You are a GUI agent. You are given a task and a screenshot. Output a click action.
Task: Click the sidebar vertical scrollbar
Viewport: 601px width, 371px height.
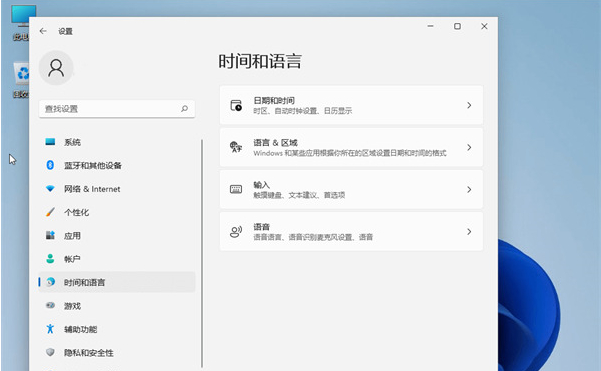point(202,253)
